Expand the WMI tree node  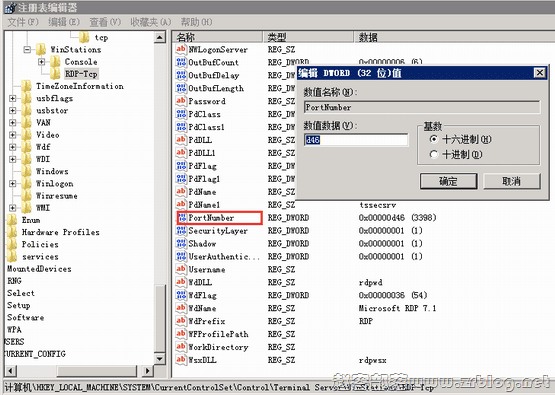click(x=13, y=208)
